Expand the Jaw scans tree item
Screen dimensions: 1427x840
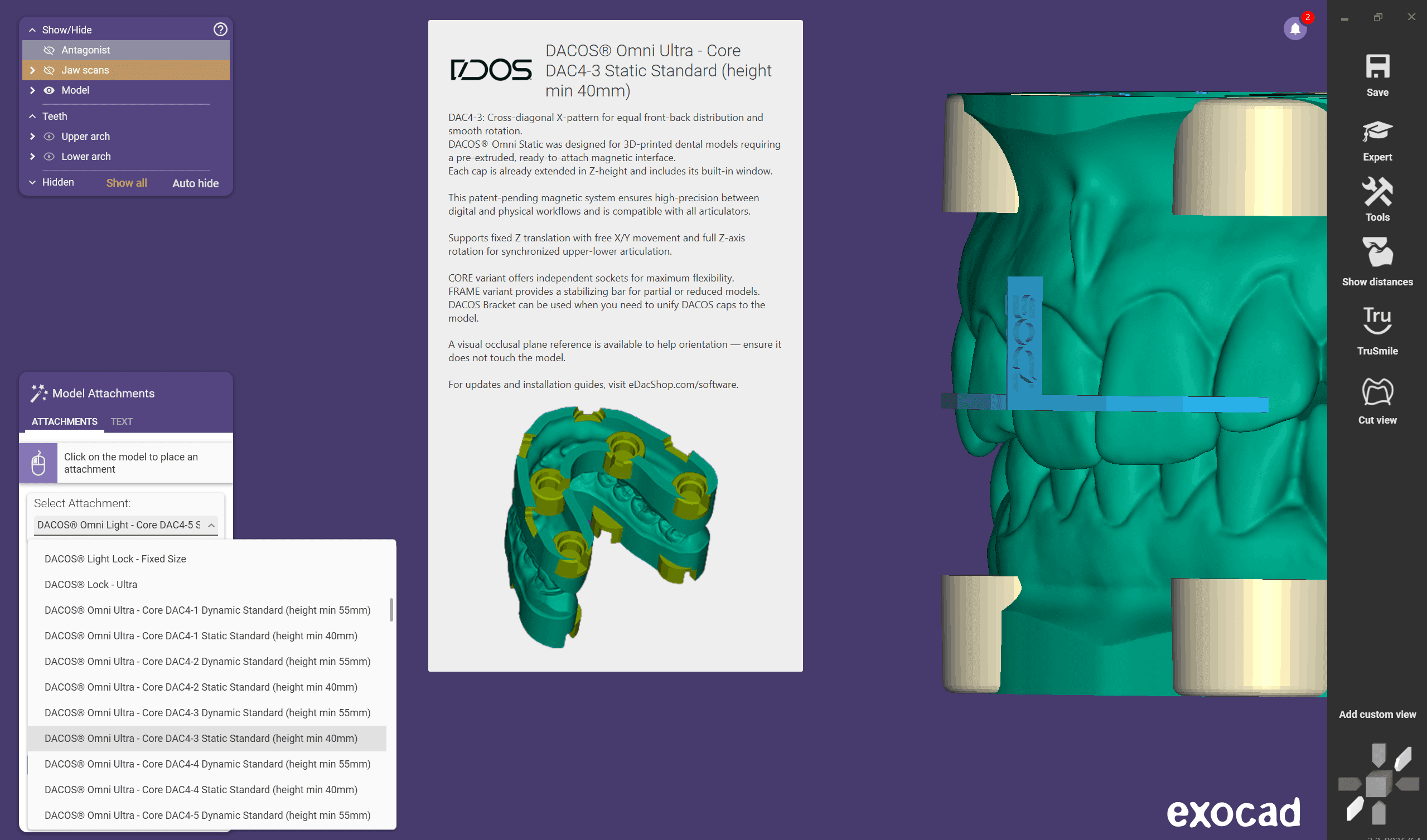click(x=32, y=70)
